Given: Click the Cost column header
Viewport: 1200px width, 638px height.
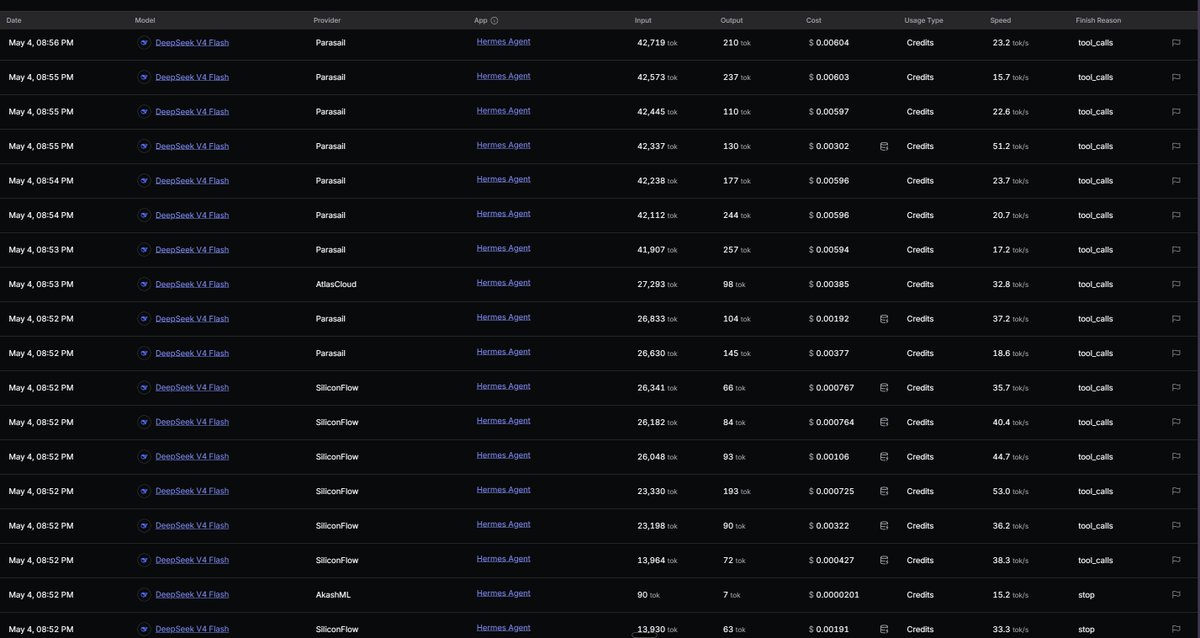Looking at the screenshot, I should point(814,20).
